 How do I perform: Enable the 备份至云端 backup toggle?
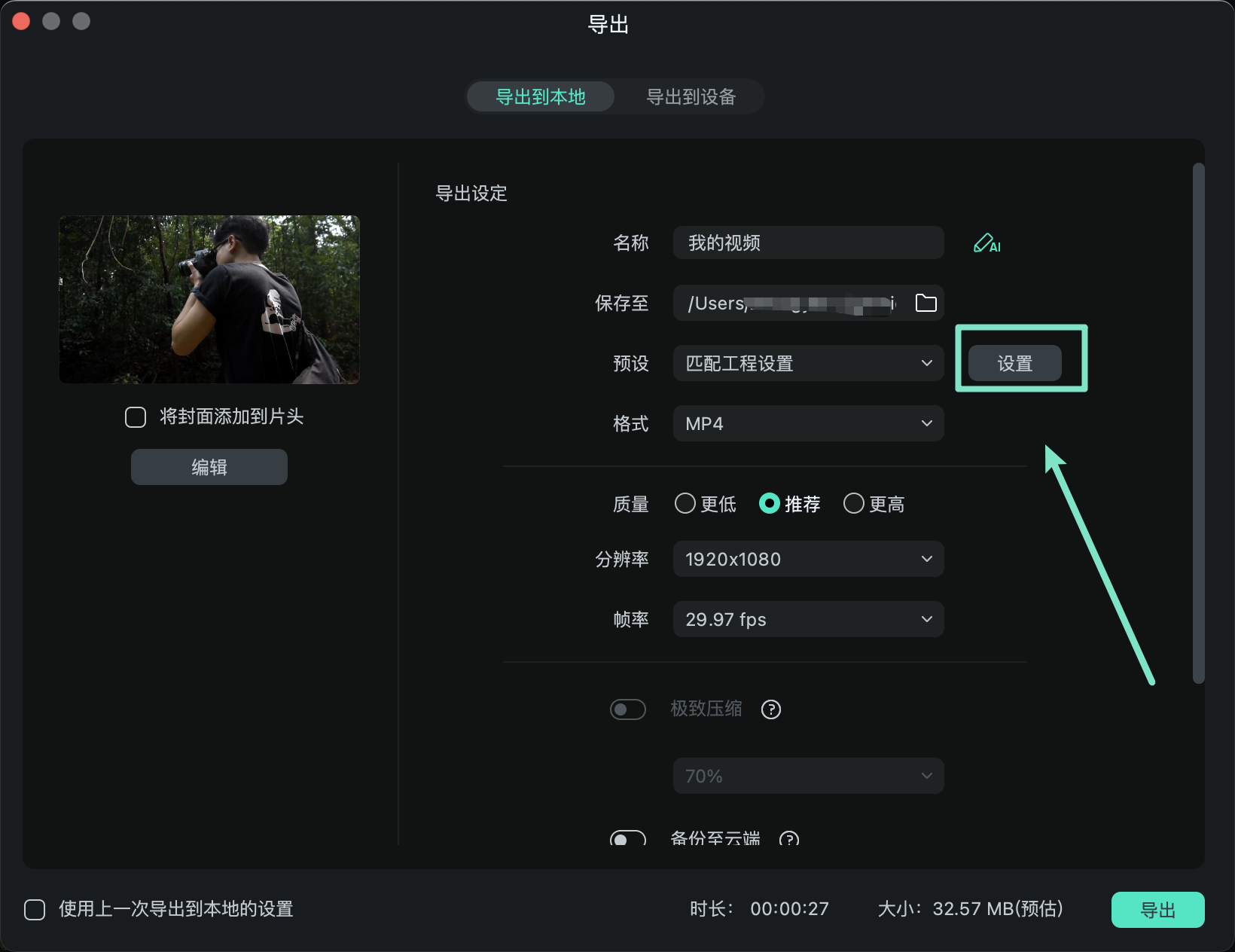(627, 838)
